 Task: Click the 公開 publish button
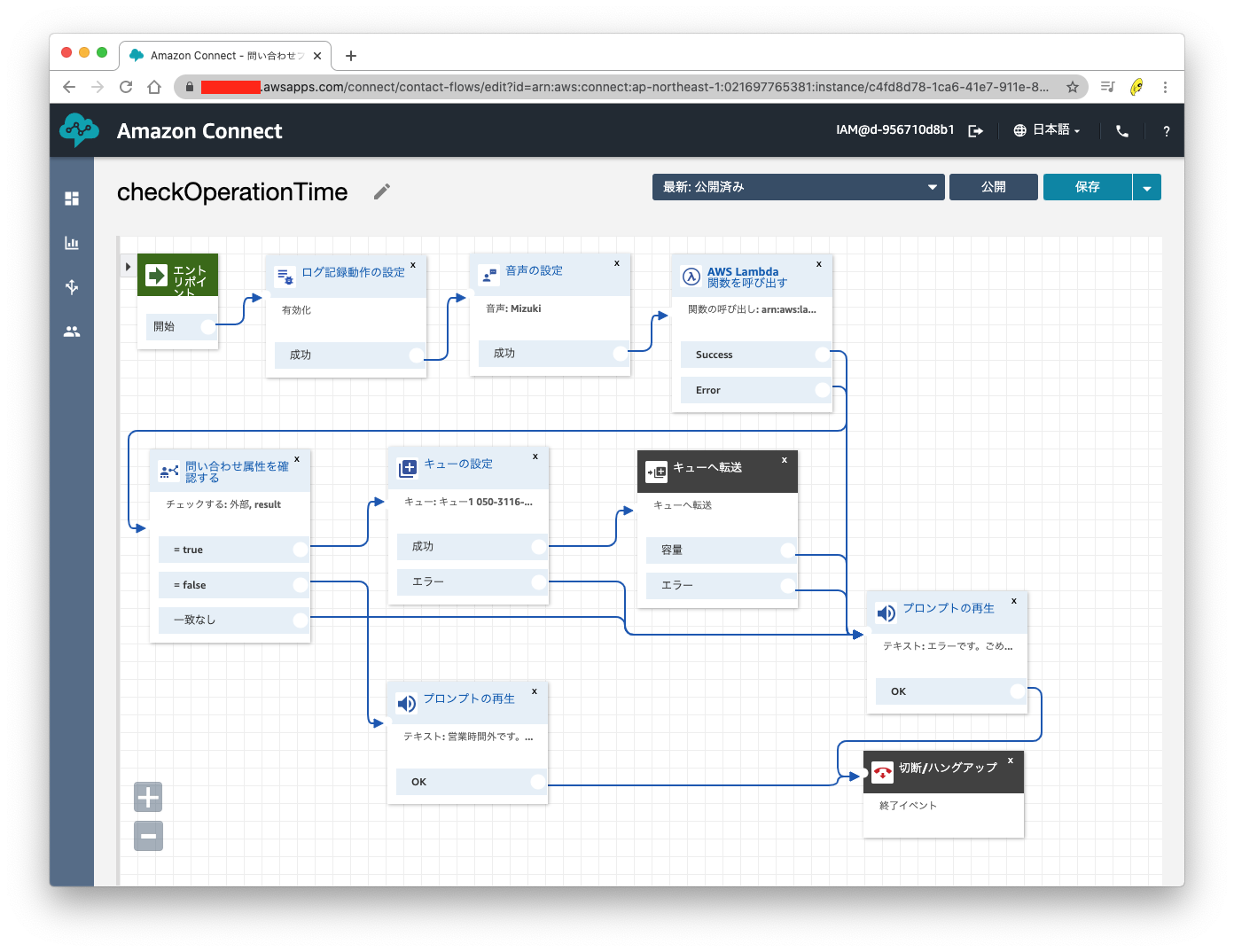click(994, 187)
